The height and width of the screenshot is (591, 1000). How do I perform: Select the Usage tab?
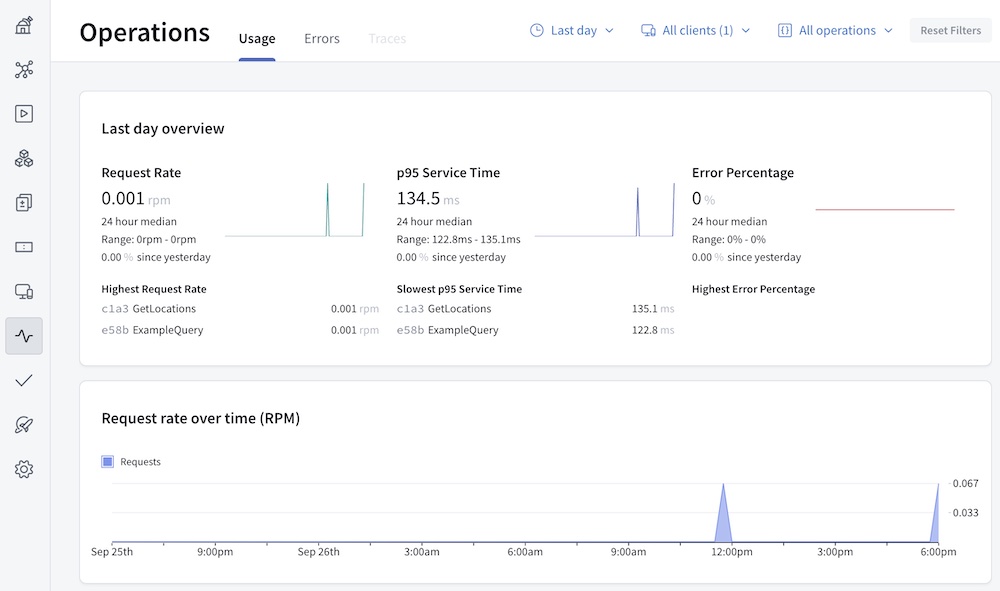tap(257, 39)
